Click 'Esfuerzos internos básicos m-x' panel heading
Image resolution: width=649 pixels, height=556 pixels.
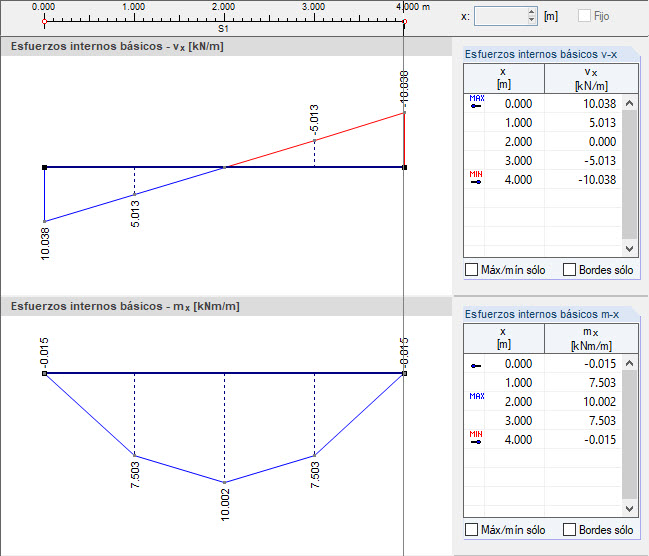[x=541, y=314]
